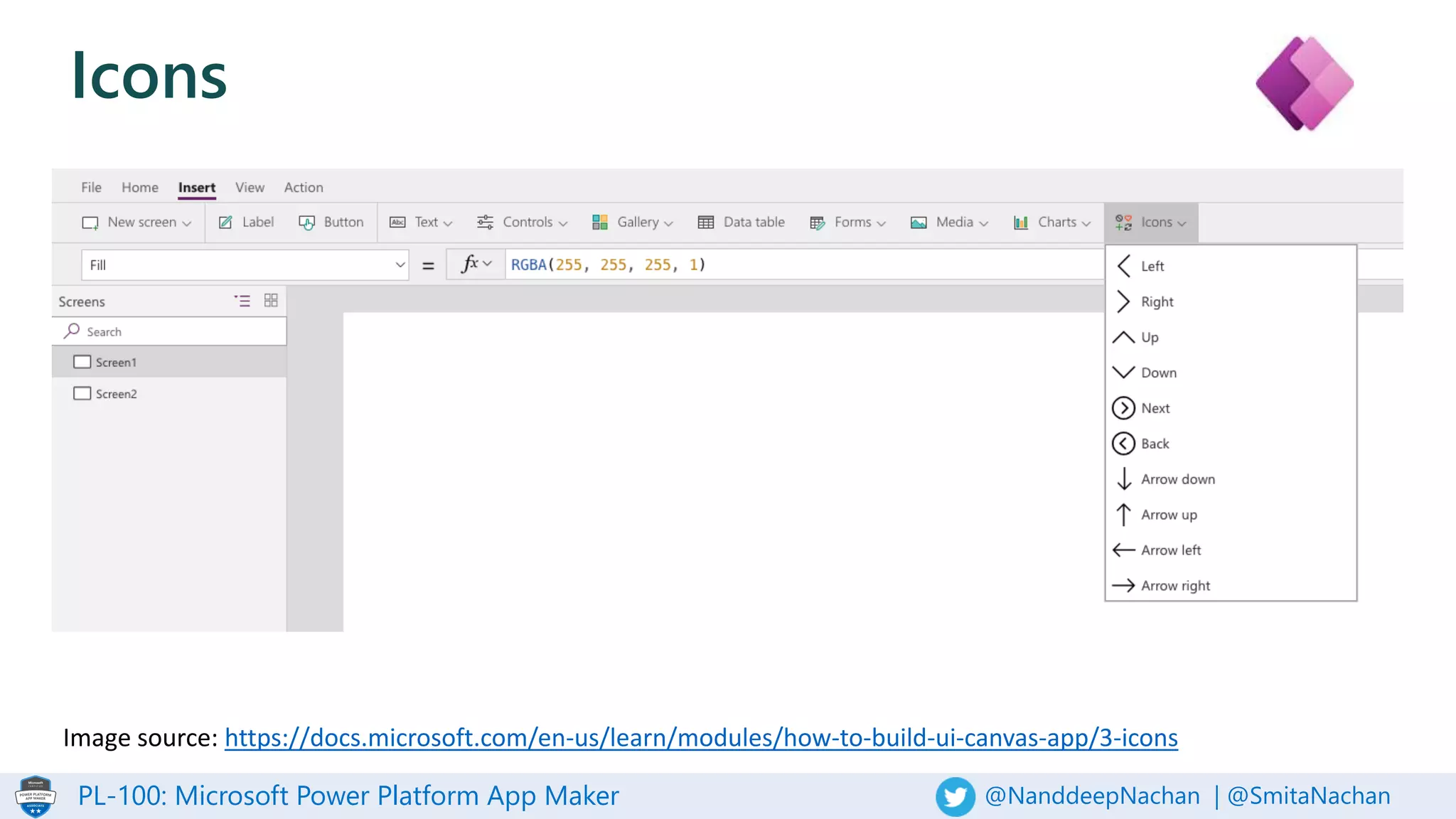Click the Power Apps logo
The width and height of the screenshot is (1456, 819).
pos(1305,83)
